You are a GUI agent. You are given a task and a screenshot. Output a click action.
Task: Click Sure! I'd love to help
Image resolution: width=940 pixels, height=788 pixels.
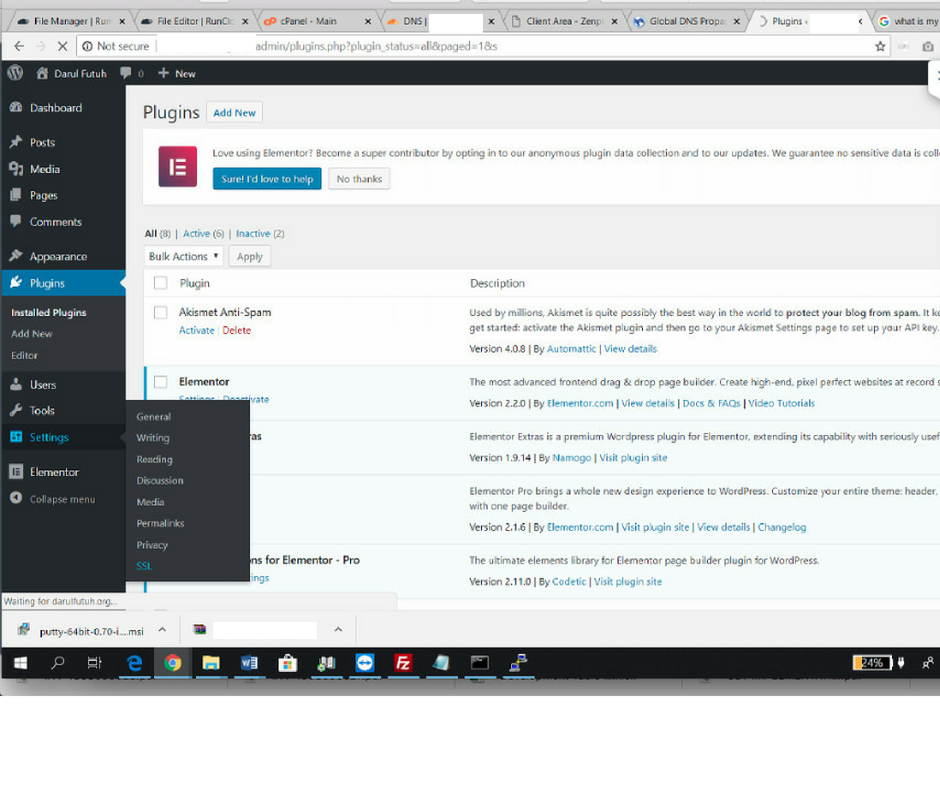pyautogui.click(x=267, y=179)
